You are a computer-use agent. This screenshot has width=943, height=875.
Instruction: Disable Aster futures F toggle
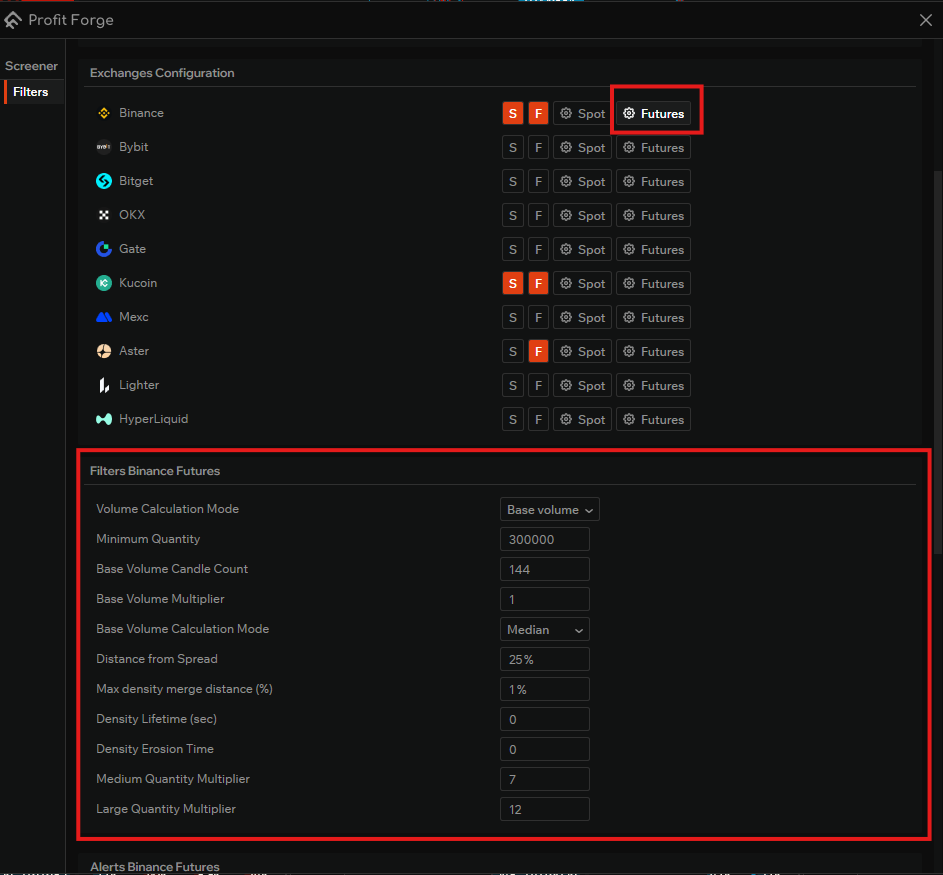[x=538, y=352]
